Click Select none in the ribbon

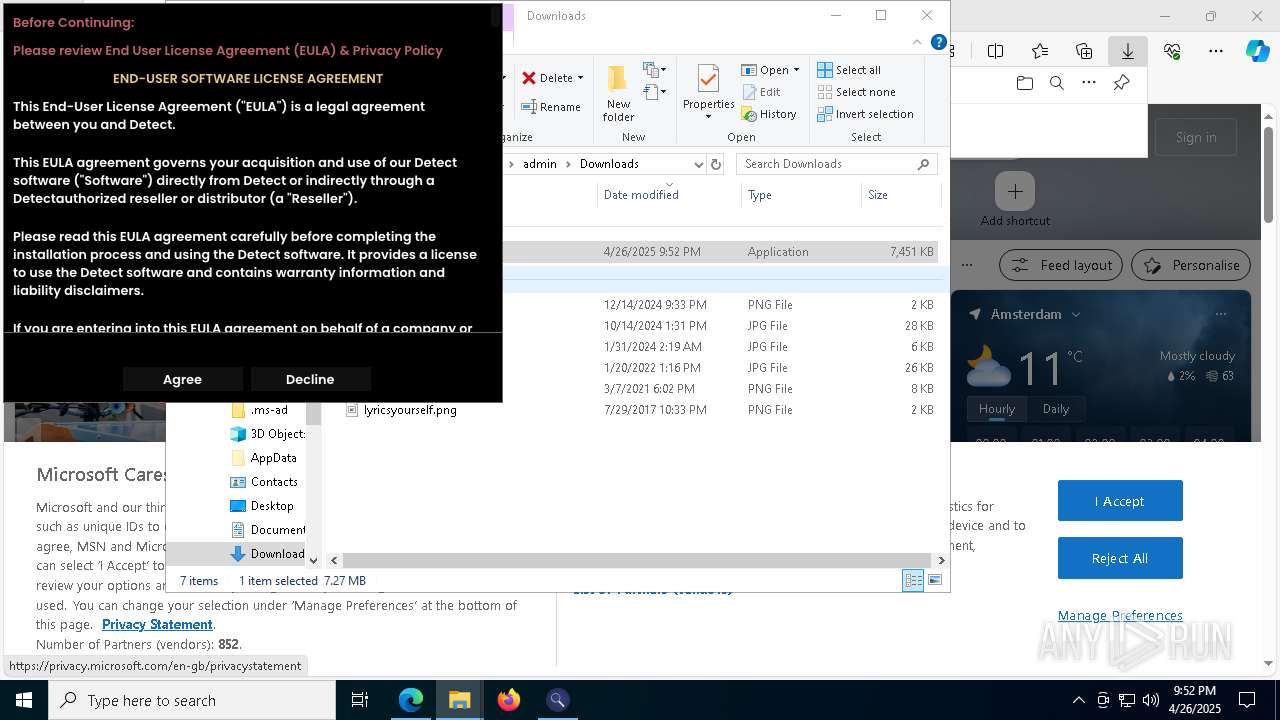(x=856, y=92)
